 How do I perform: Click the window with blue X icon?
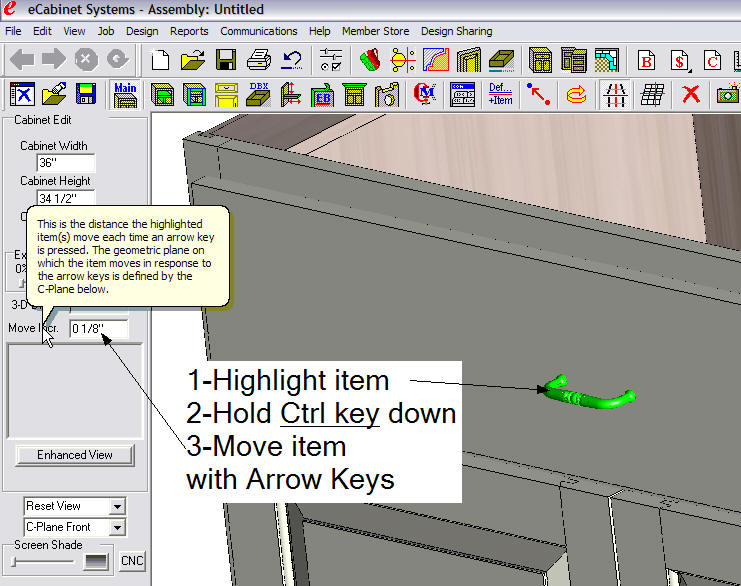click(x=22, y=94)
